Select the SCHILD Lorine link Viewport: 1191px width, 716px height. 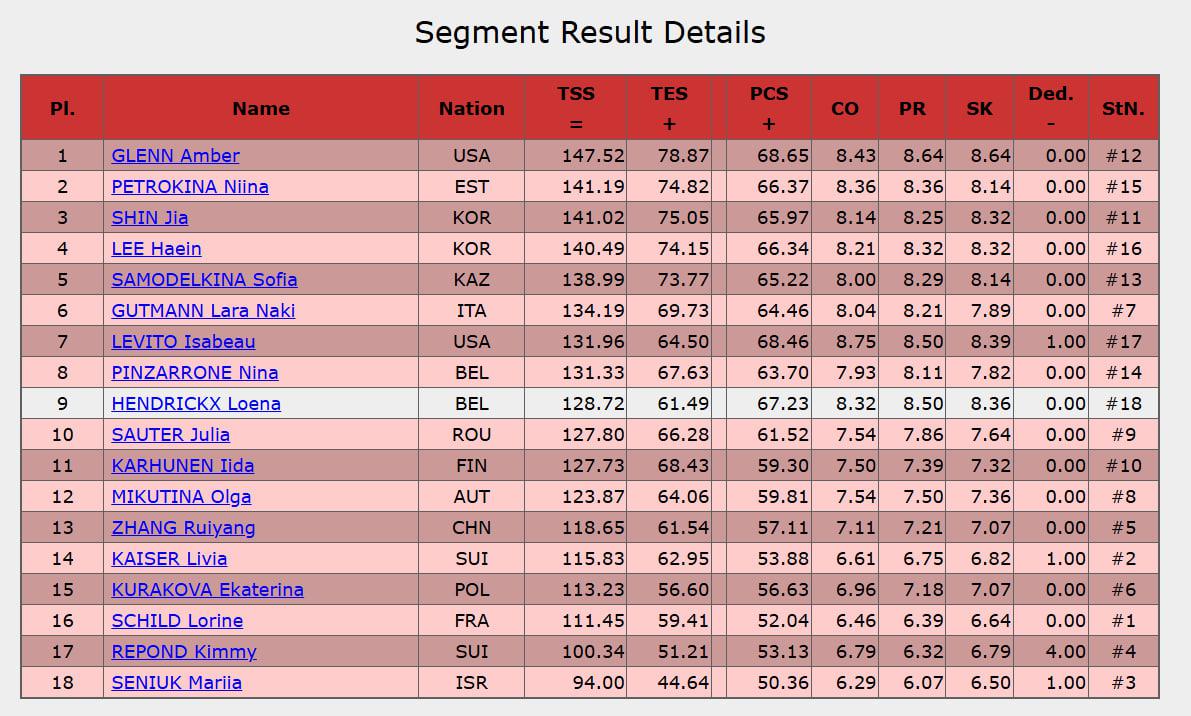point(177,621)
